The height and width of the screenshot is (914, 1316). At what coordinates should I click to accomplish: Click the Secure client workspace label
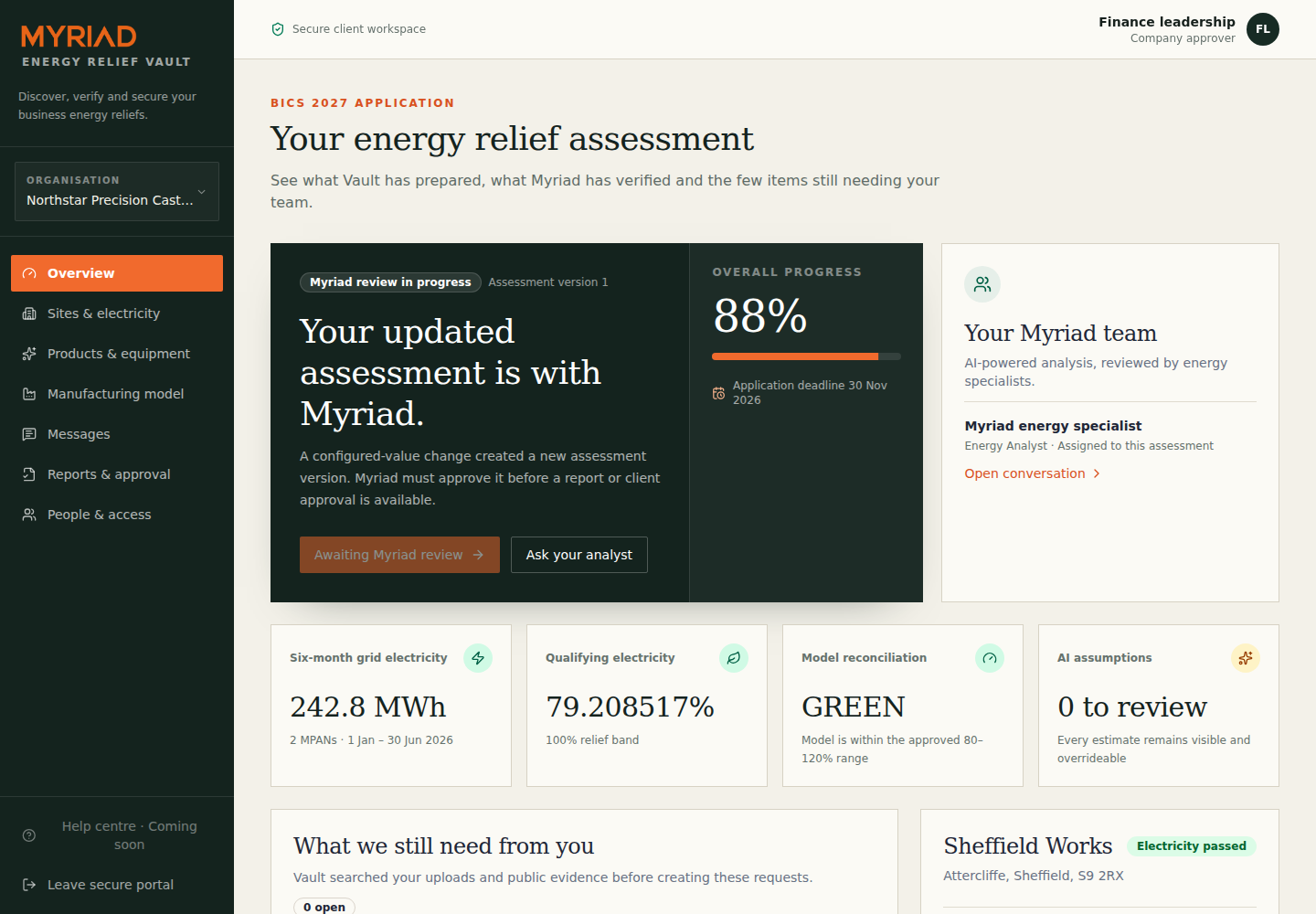pyautogui.click(x=359, y=29)
